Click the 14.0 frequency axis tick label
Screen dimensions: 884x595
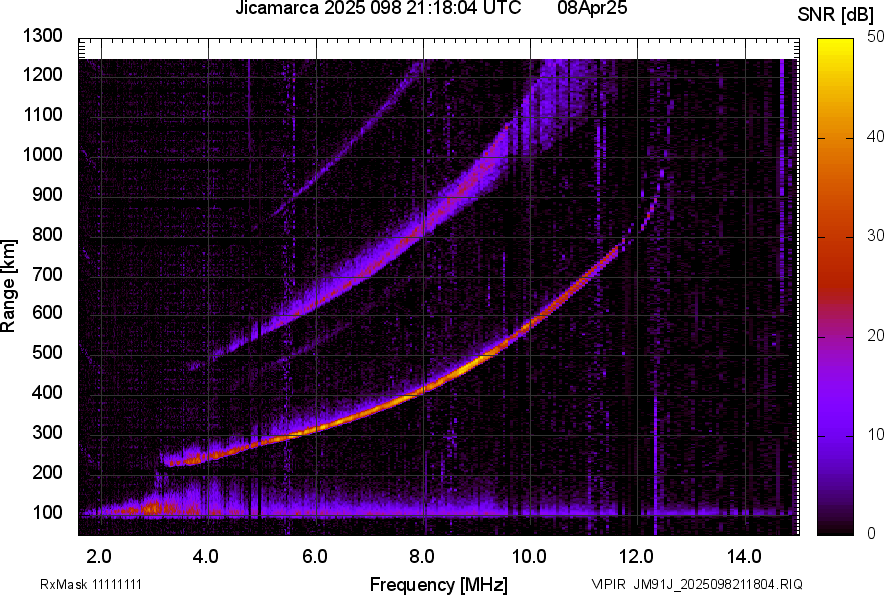point(744,557)
